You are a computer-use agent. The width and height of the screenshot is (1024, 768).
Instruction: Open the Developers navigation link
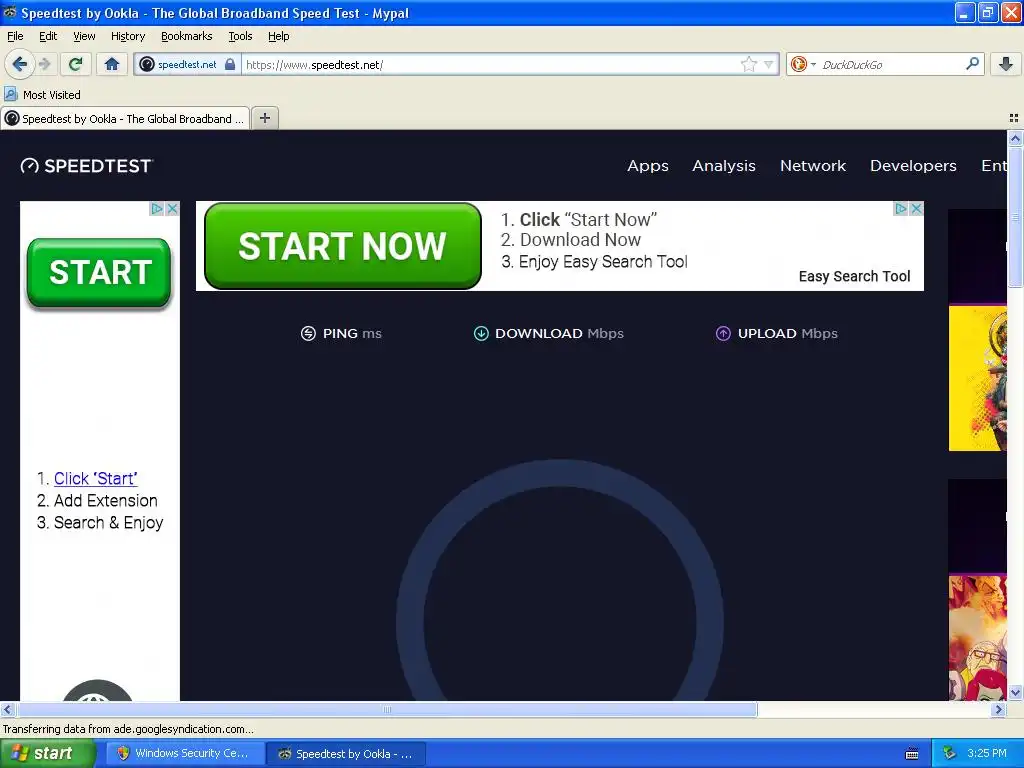click(x=913, y=166)
